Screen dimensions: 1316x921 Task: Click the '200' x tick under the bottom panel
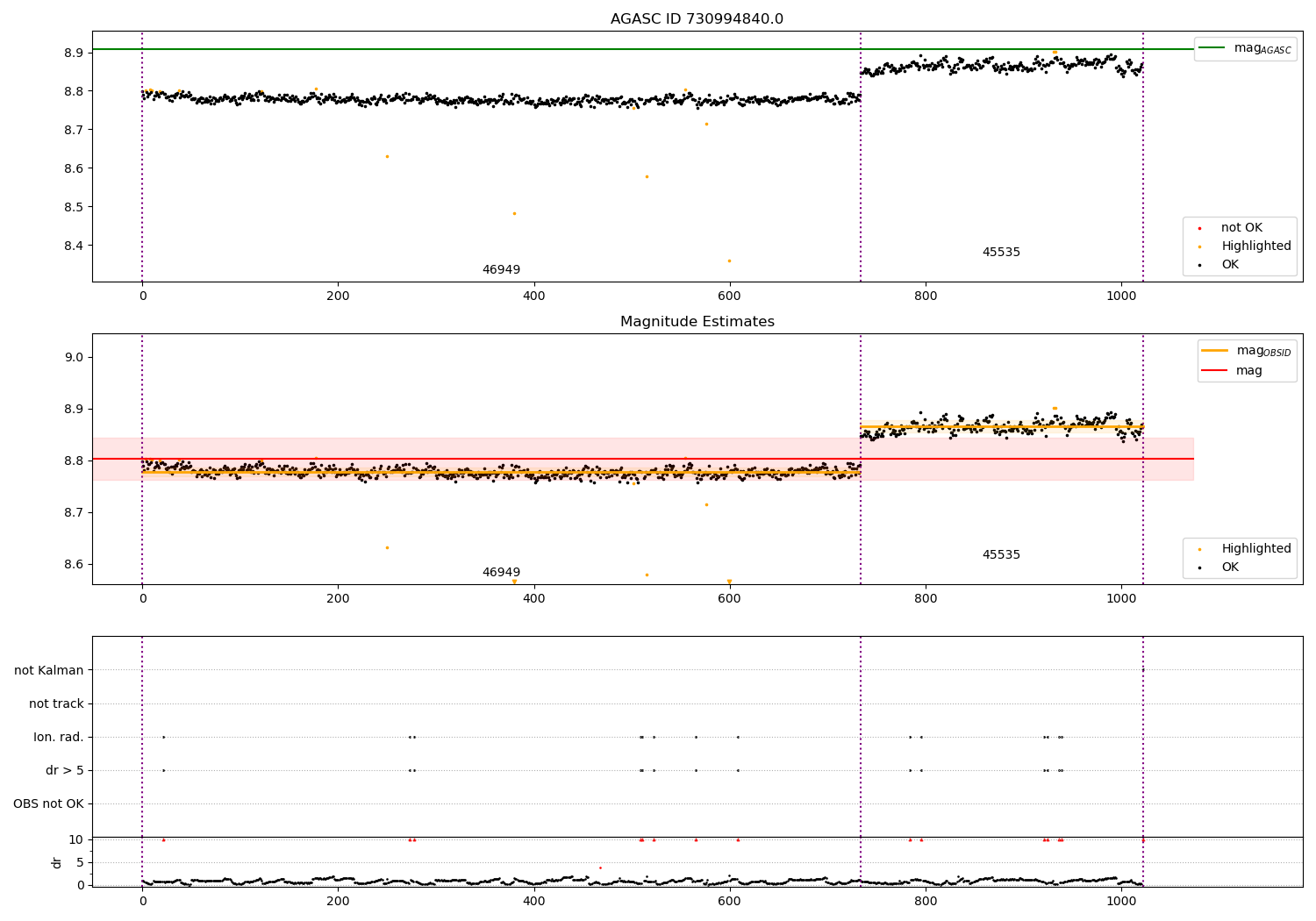338,901
